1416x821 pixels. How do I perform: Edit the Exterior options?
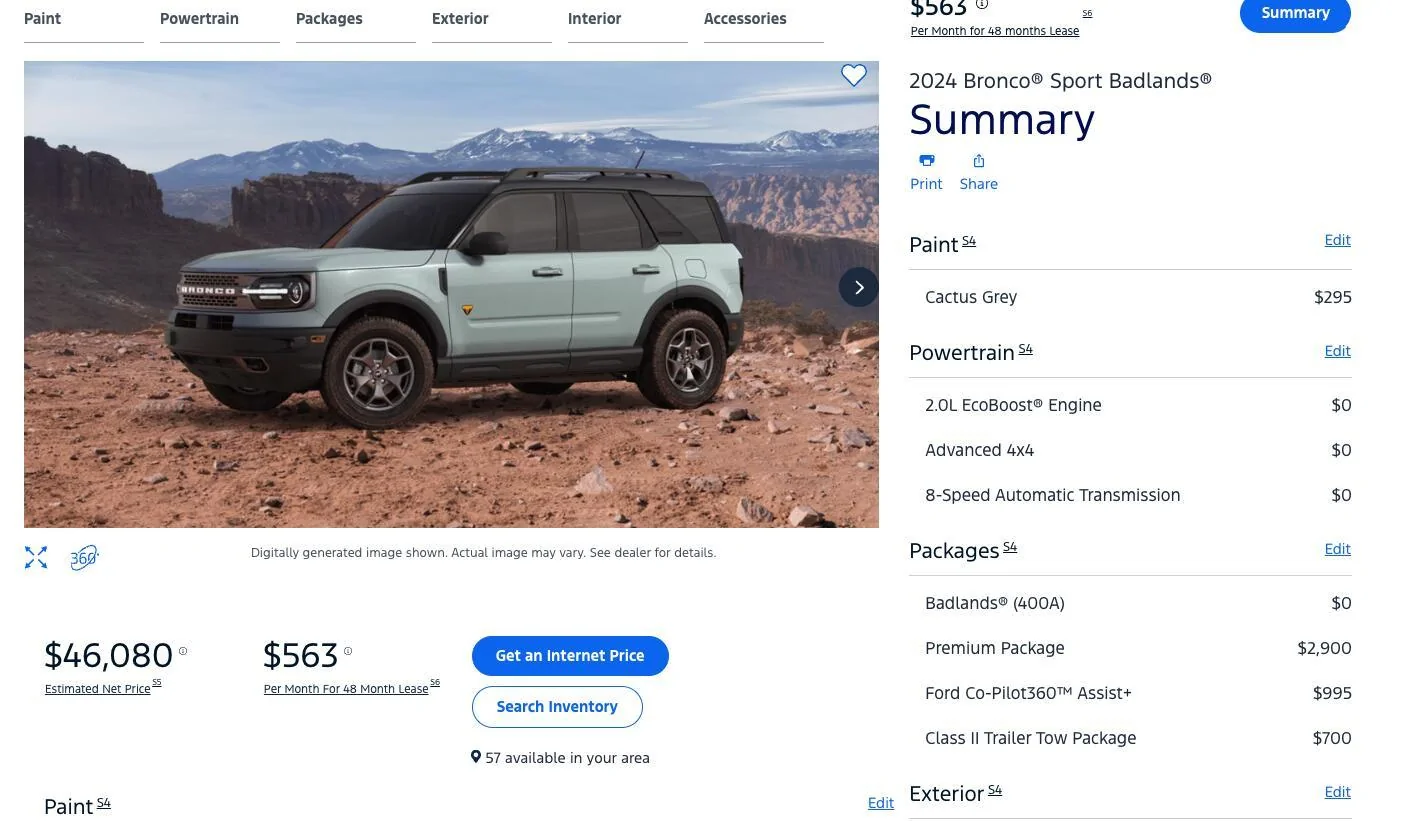click(x=1337, y=791)
